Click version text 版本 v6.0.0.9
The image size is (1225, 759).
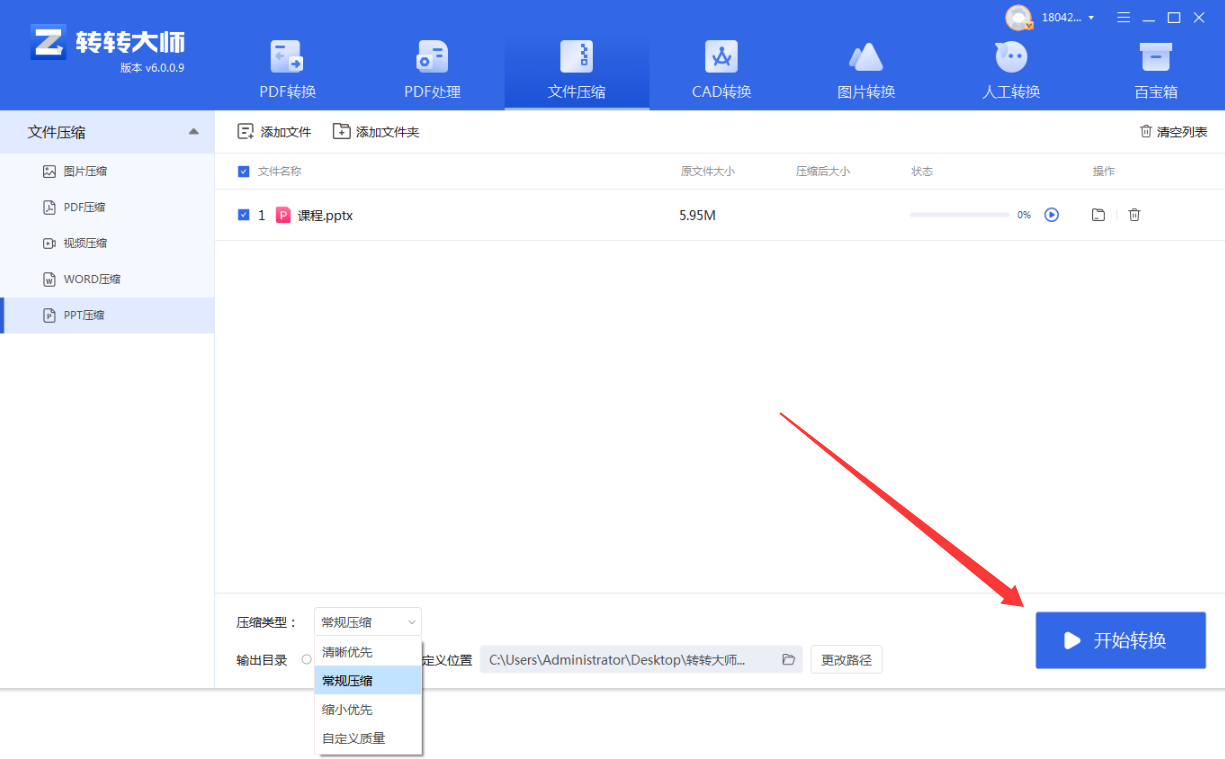click(152, 68)
